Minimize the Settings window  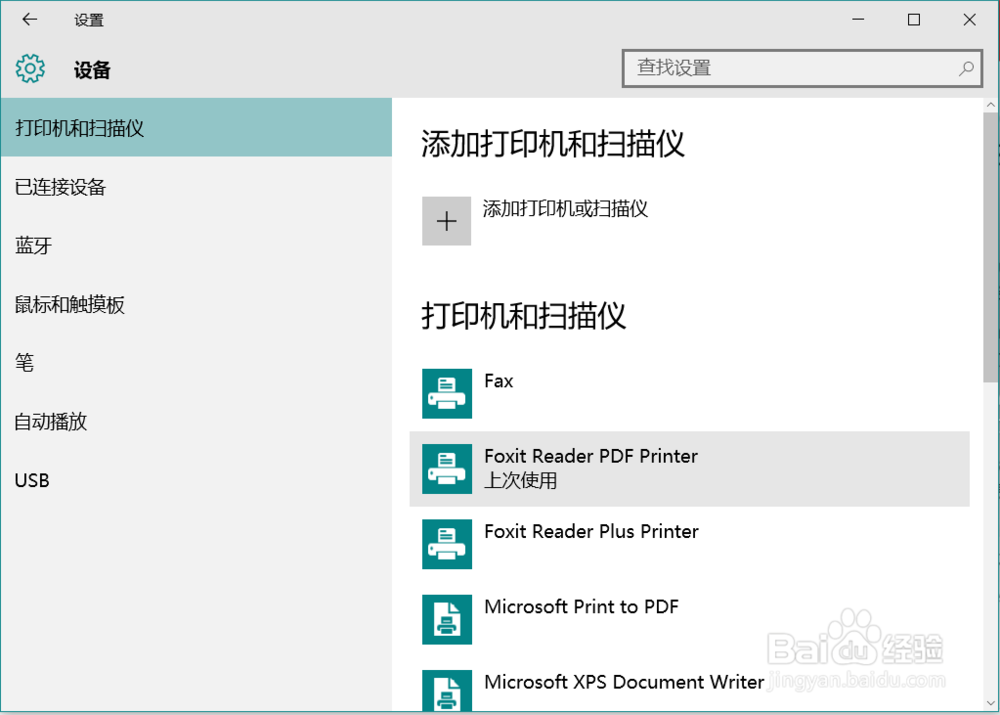[858, 20]
